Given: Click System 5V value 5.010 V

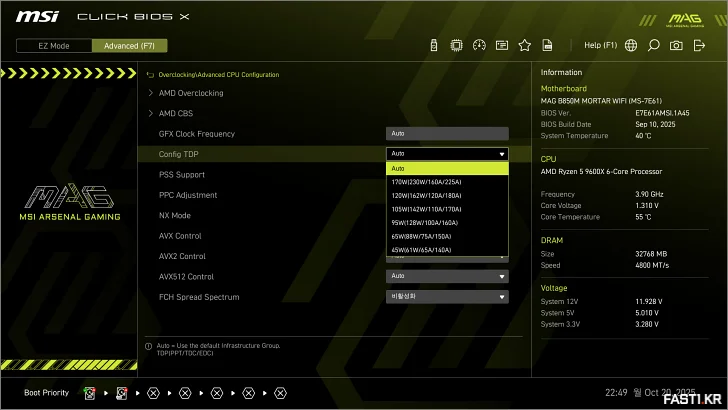Looking at the screenshot, I should [x=647, y=313].
